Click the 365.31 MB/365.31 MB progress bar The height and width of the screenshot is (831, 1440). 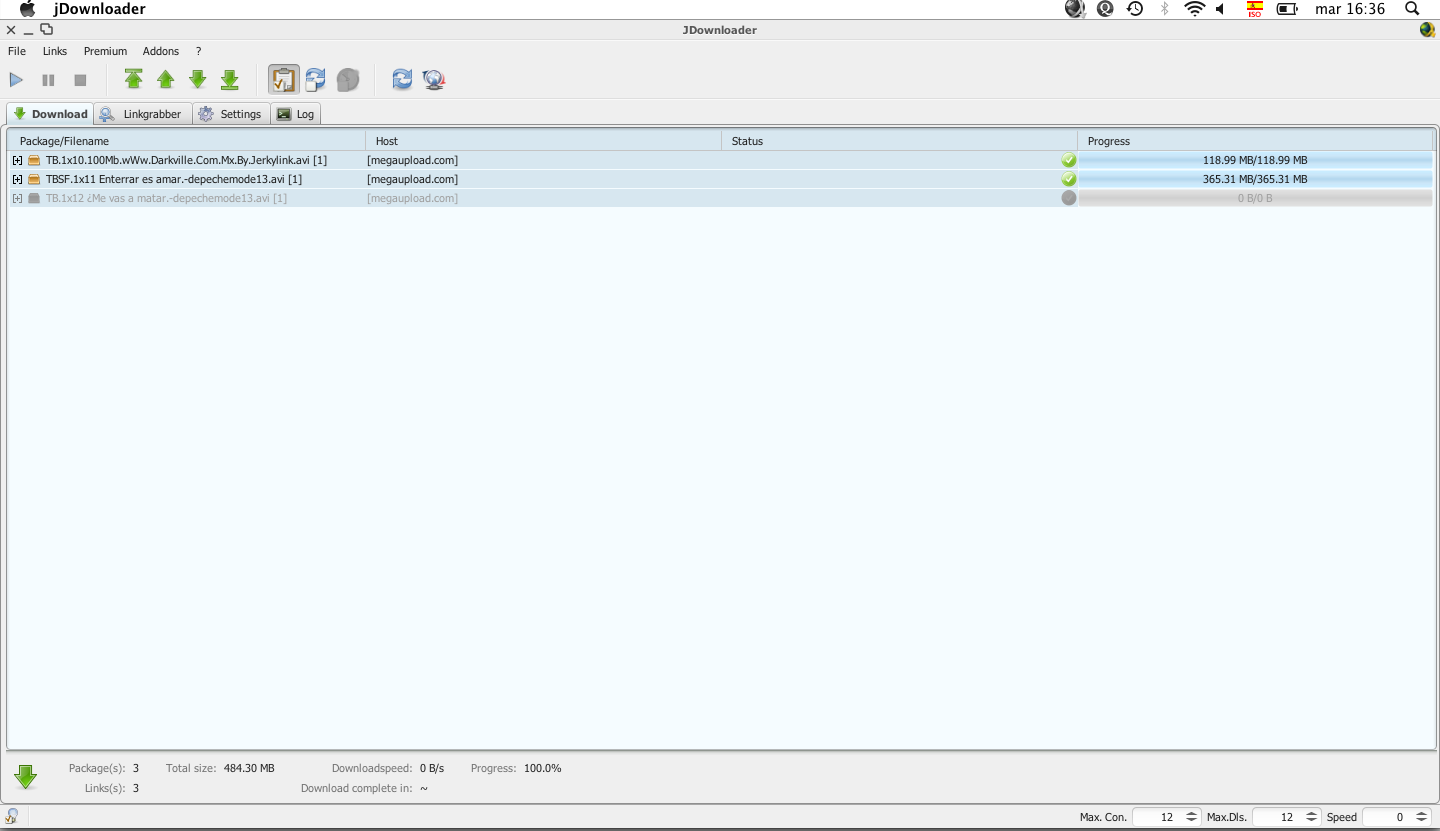point(1255,179)
